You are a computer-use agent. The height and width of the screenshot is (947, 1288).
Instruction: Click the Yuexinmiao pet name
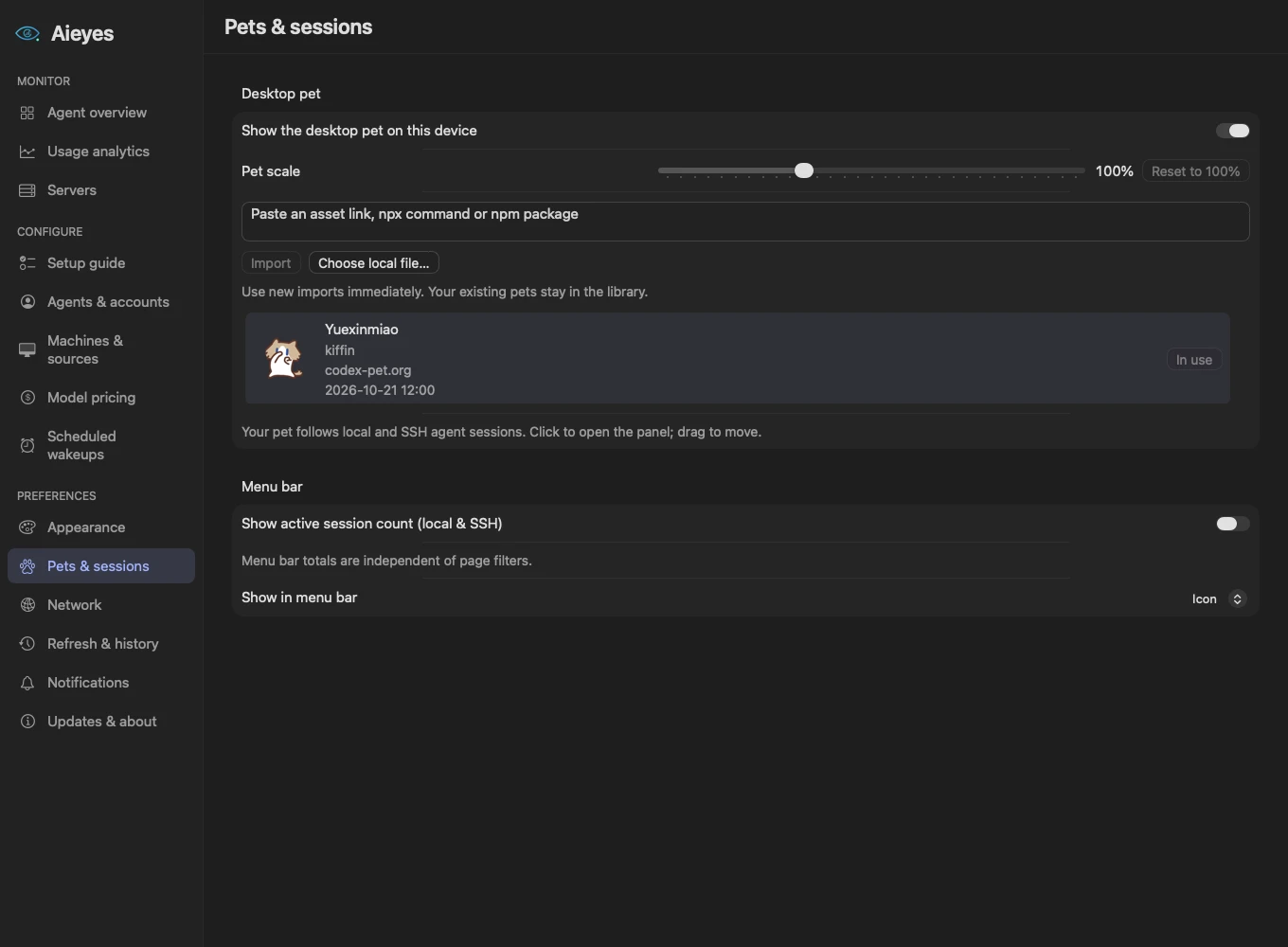pos(361,330)
